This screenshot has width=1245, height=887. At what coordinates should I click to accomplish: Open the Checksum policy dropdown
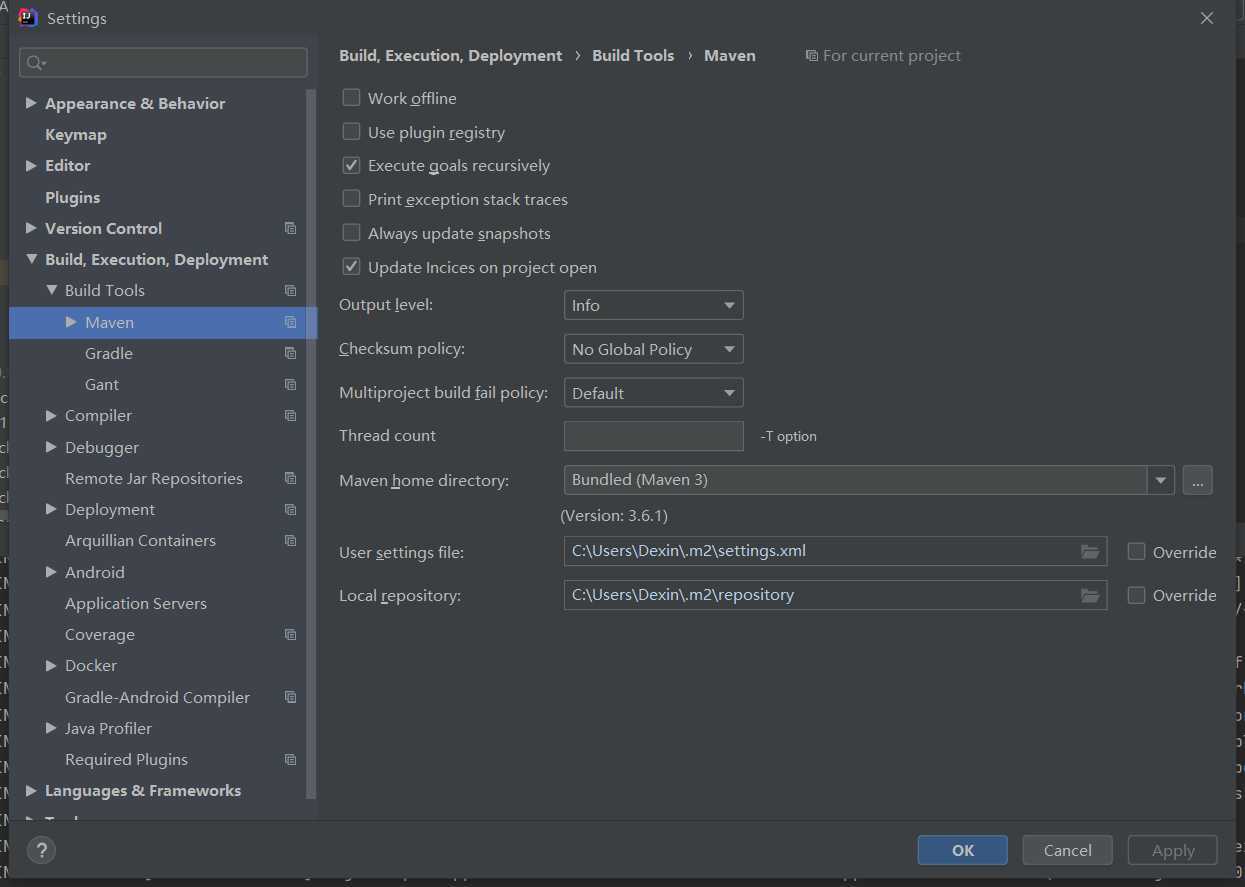click(x=654, y=349)
